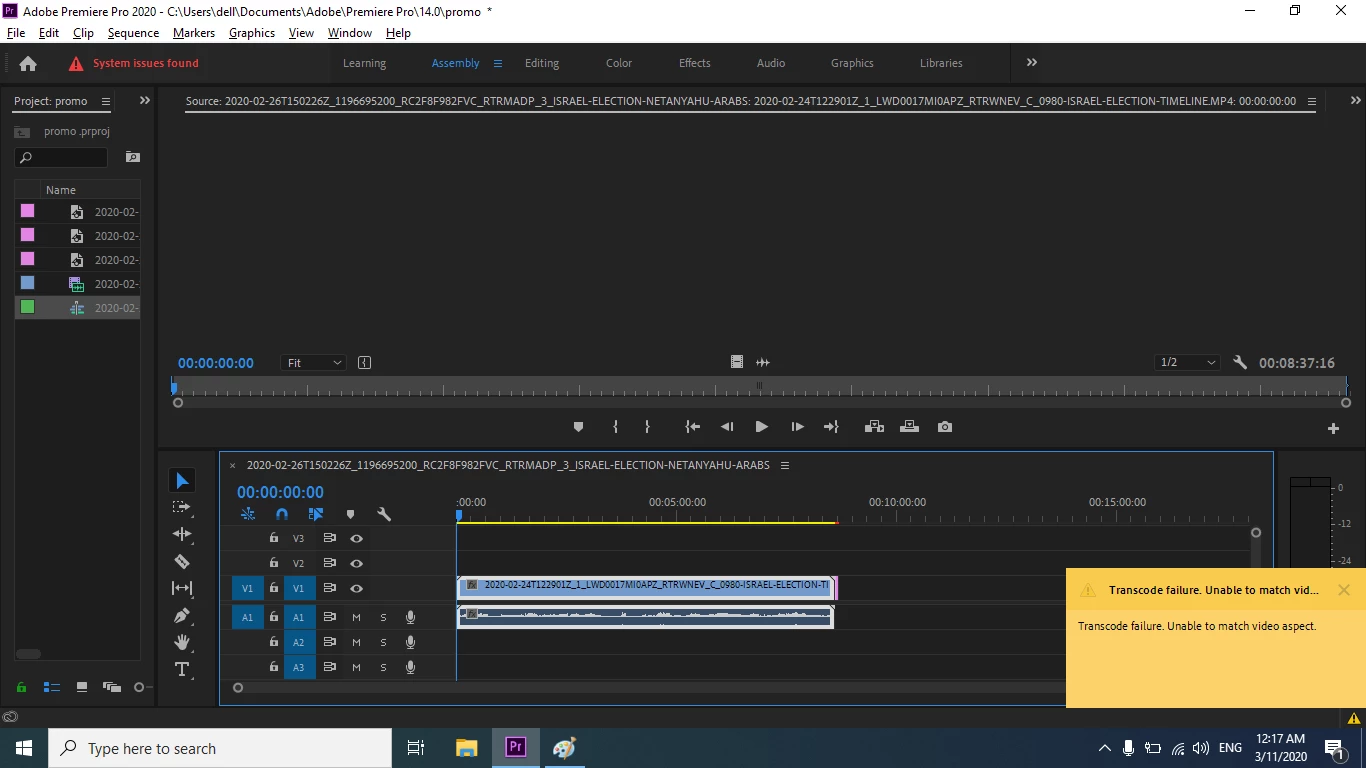This screenshot has height=768, width=1366.
Task: Select the Track Select Forward tool
Action: (x=181, y=507)
